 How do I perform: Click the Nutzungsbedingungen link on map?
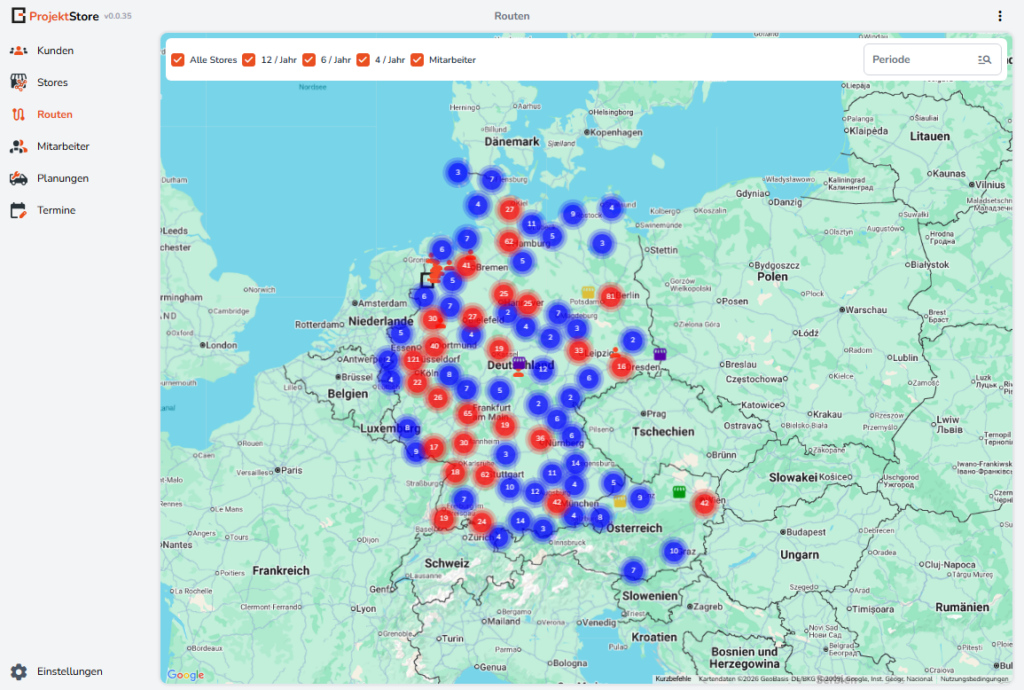click(976, 678)
